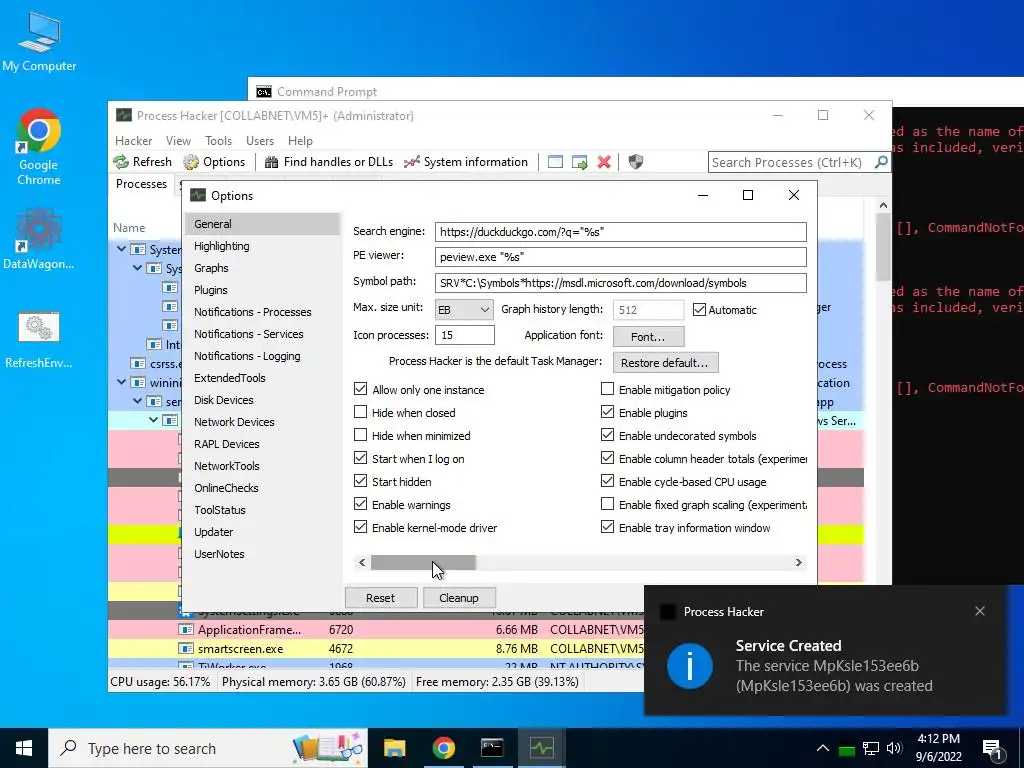Image resolution: width=1024 pixels, height=768 pixels.
Task: Collapse the System process tree node
Action: (x=121, y=249)
